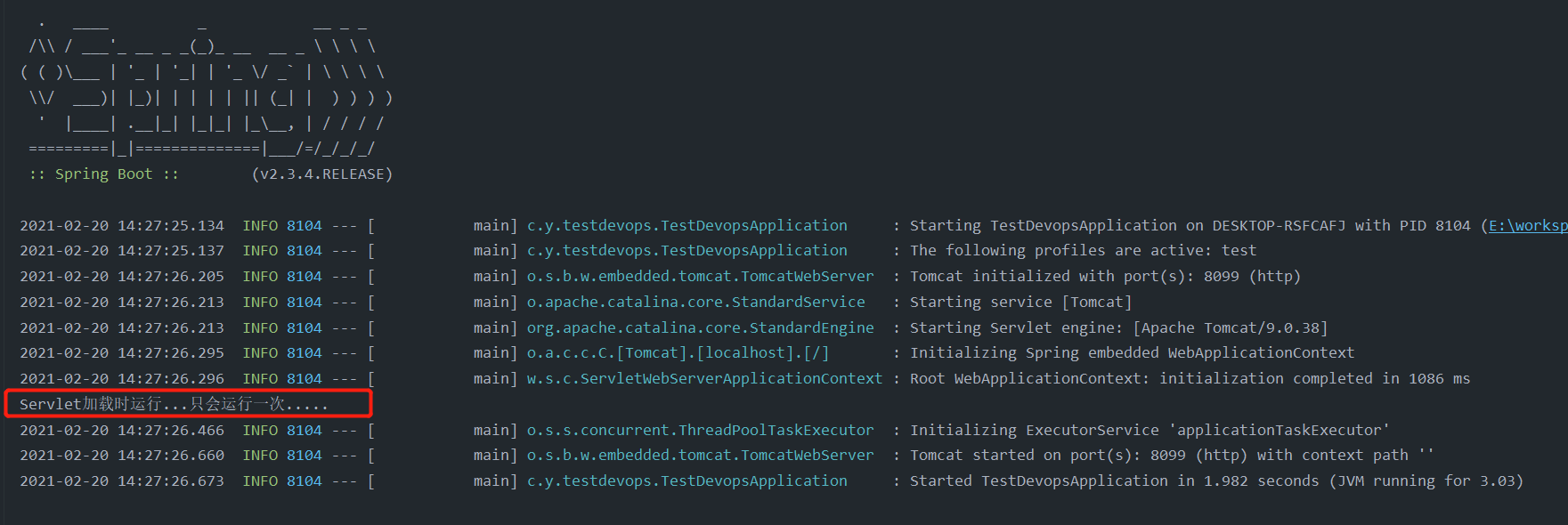This screenshot has height=525, width=1568.
Task: Click the Servlet加载时运行 output line
Action: tap(175, 404)
